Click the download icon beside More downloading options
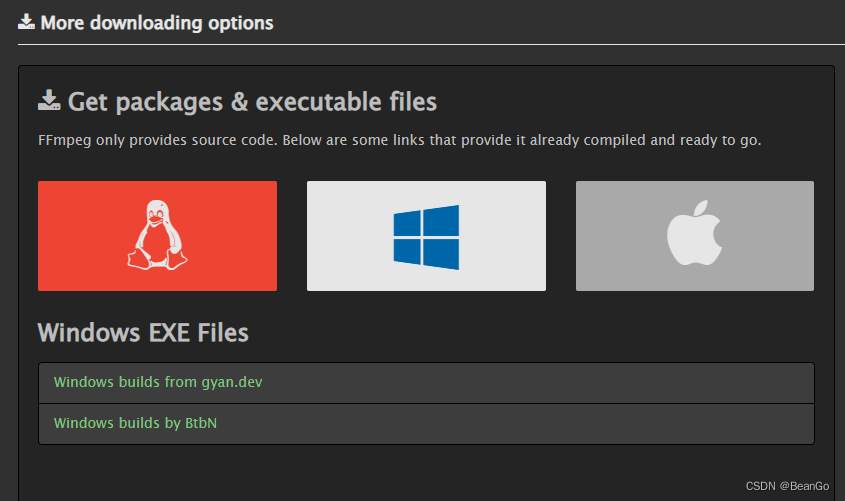This screenshot has height=501, width=845. coord(26,22)
